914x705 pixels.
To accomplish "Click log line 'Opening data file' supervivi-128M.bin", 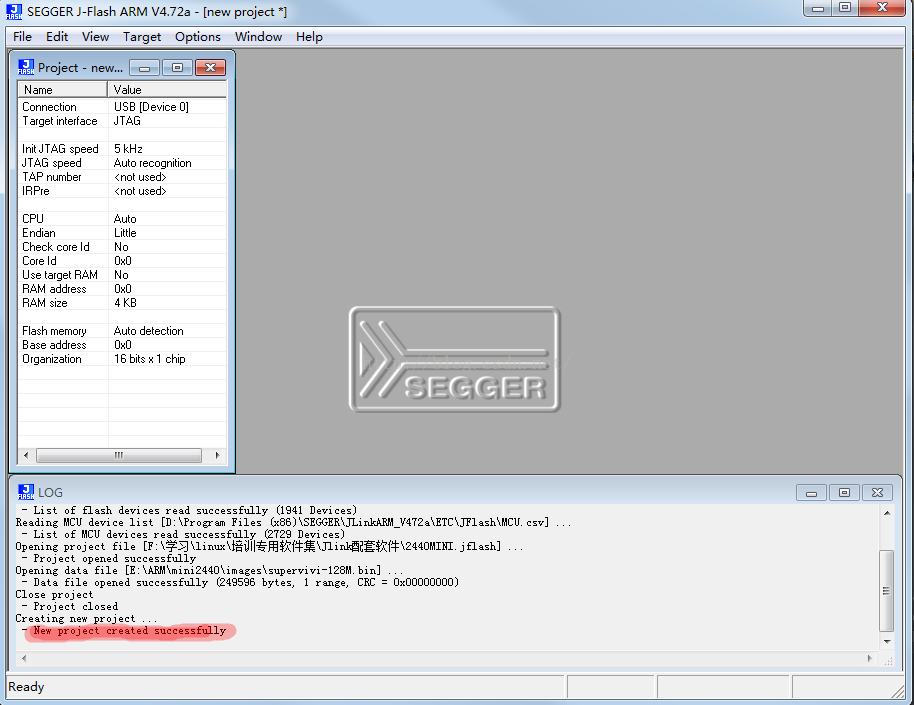I will point(209,570).
